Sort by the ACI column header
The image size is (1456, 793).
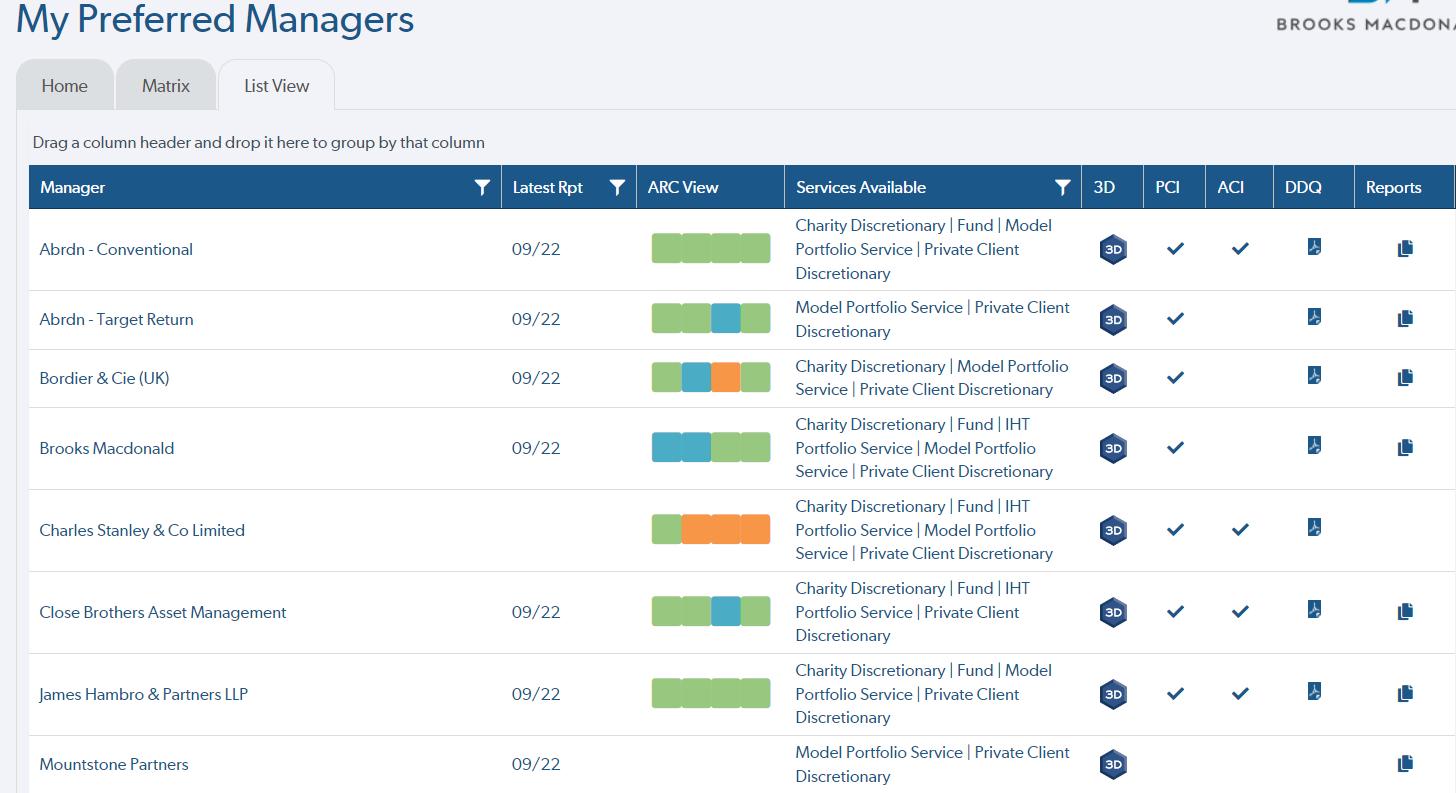pyautogui.click(x=1230, y=187)
